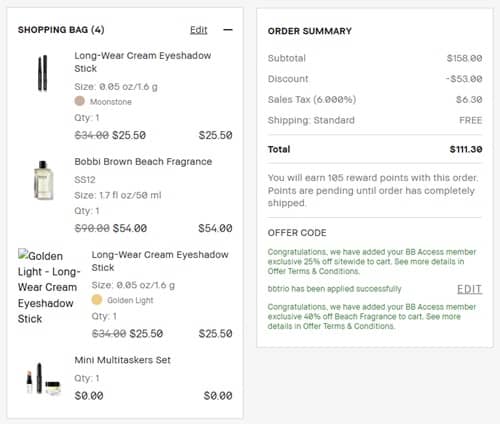The width and height of the screenshot is (500, 424).
Task: Click EDIT next to the bbtrio offer code
Action: click(469, 289)
